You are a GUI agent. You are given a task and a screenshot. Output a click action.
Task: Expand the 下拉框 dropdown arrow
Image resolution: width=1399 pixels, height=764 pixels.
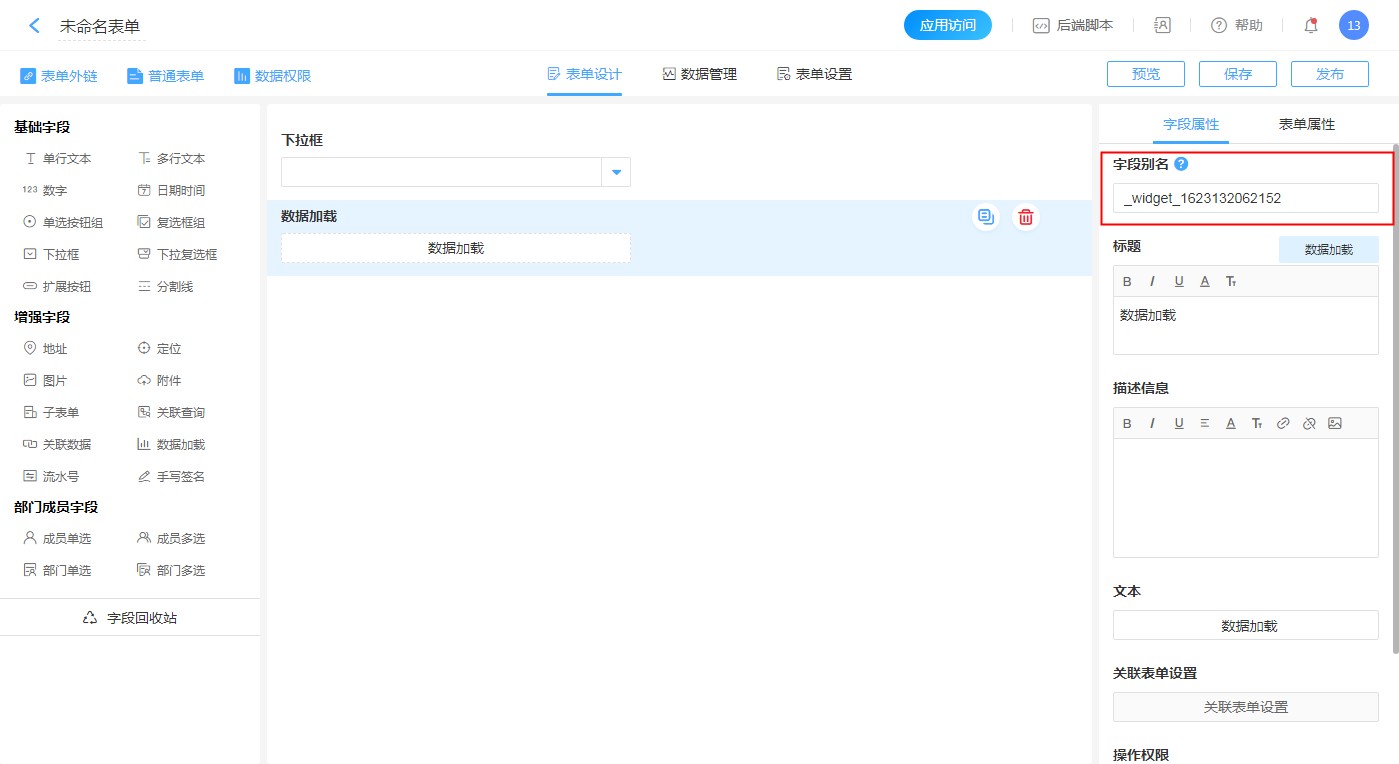pyautogui.click(x=616, y=173)
